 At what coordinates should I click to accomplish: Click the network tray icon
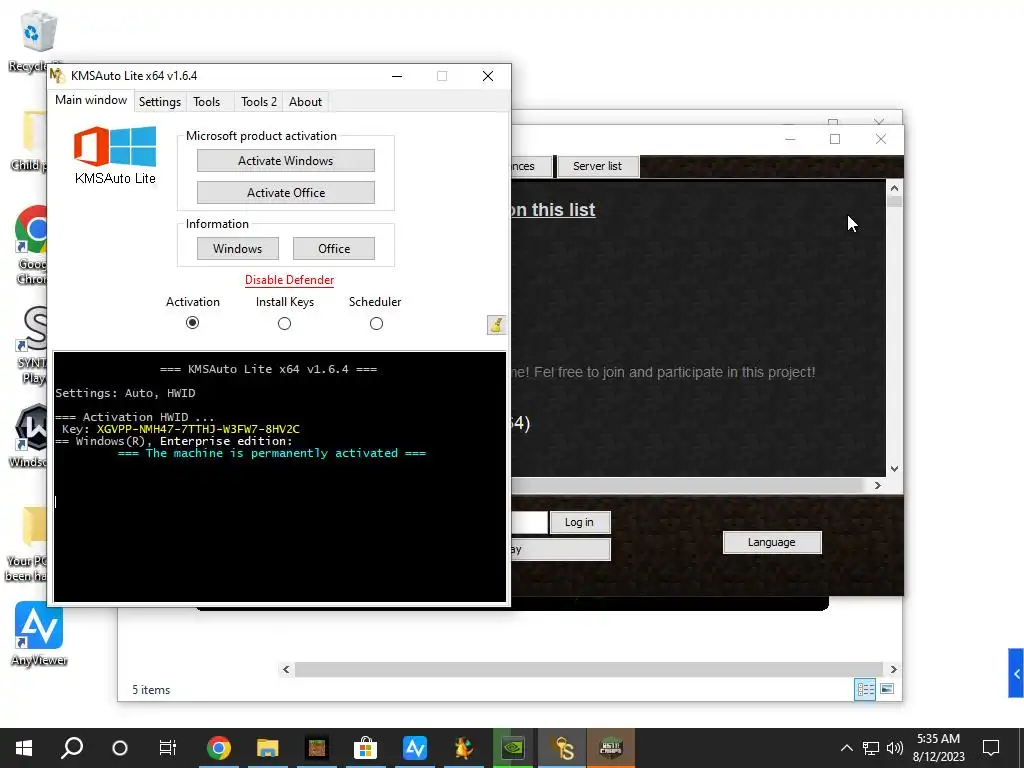point(871,748)
